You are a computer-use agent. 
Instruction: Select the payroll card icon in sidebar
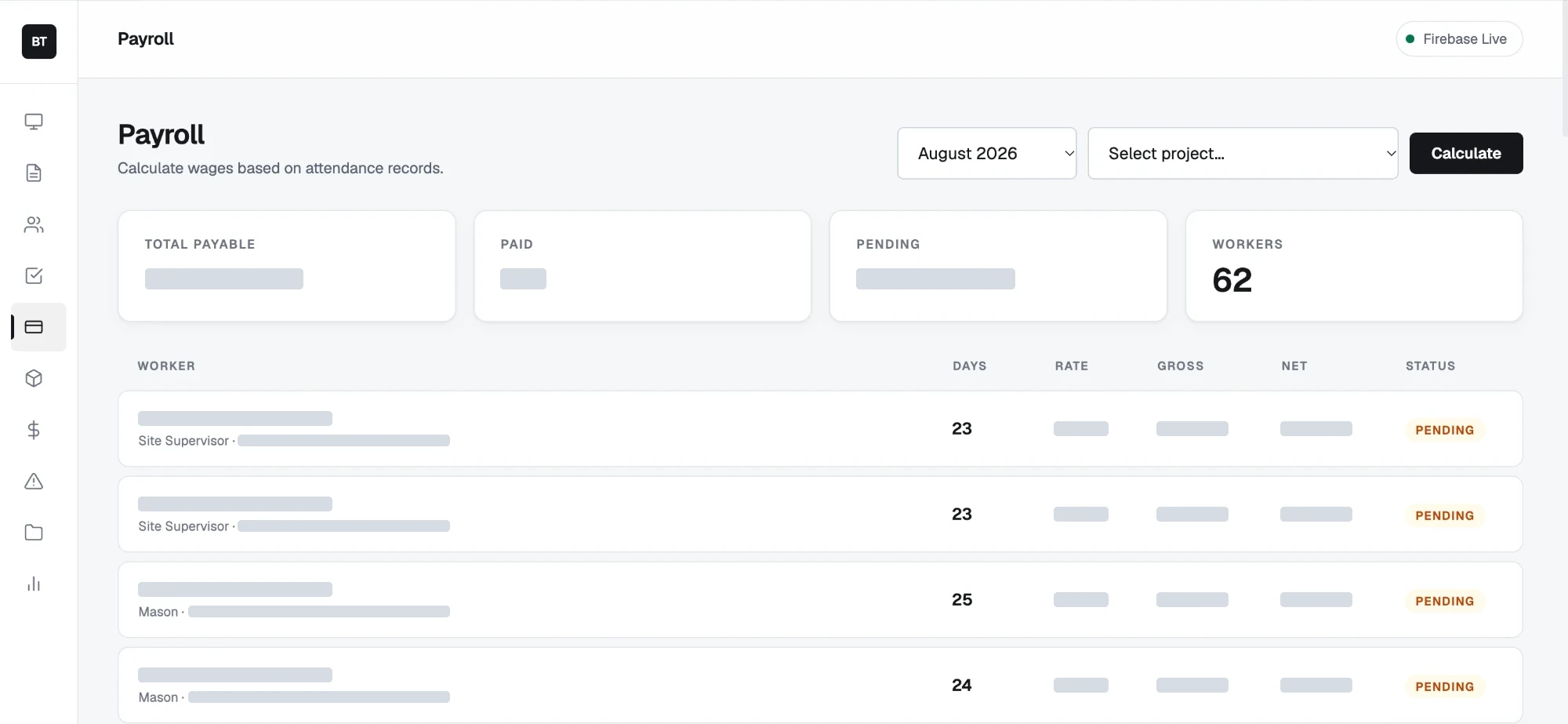pyautogui.click(x=34, y=327)
